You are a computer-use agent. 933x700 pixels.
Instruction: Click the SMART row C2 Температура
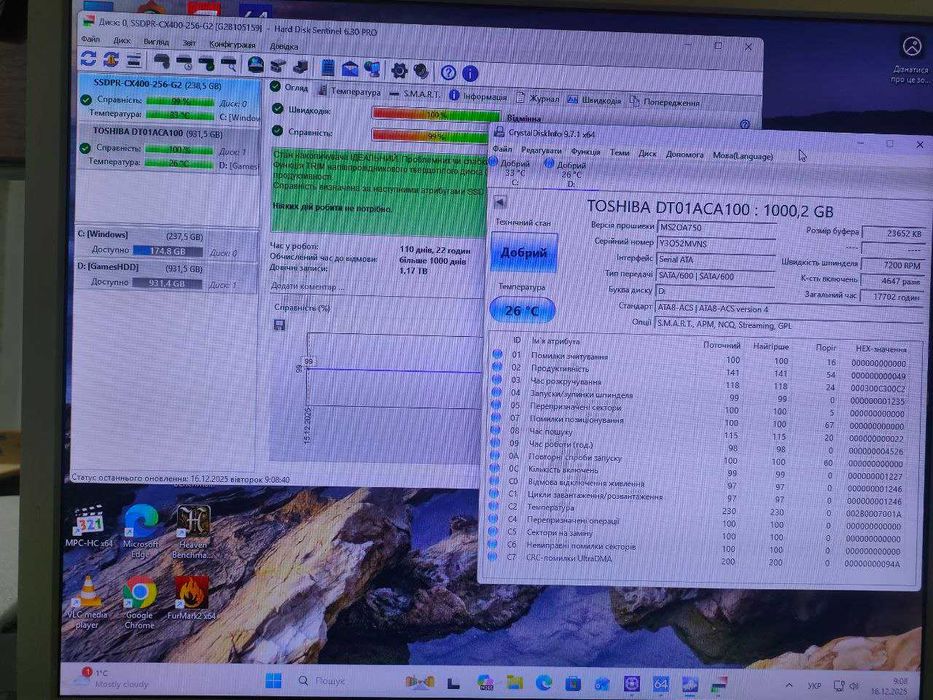[697, 509]
